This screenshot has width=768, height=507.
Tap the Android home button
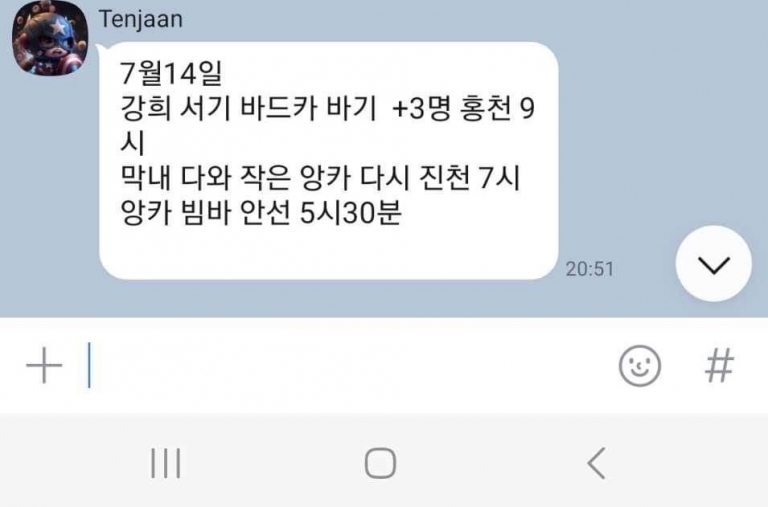click(x=381, y=463)
